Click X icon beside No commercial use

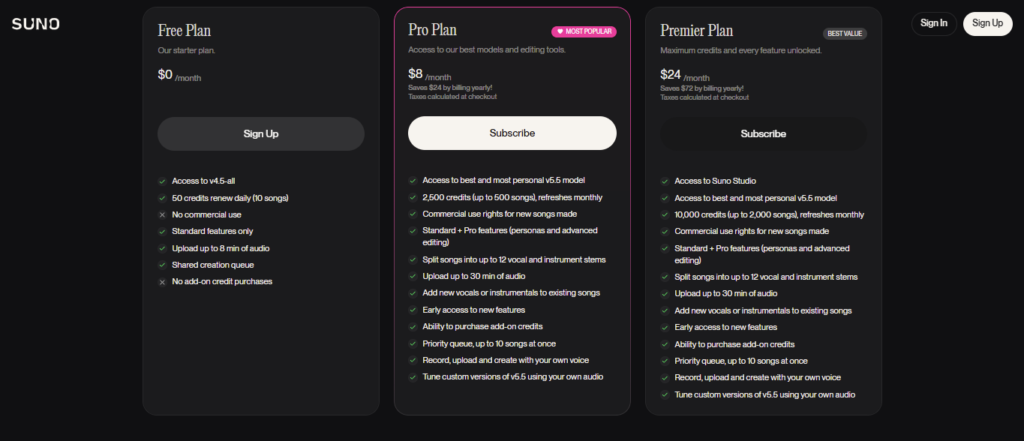(x=162, y=214)
